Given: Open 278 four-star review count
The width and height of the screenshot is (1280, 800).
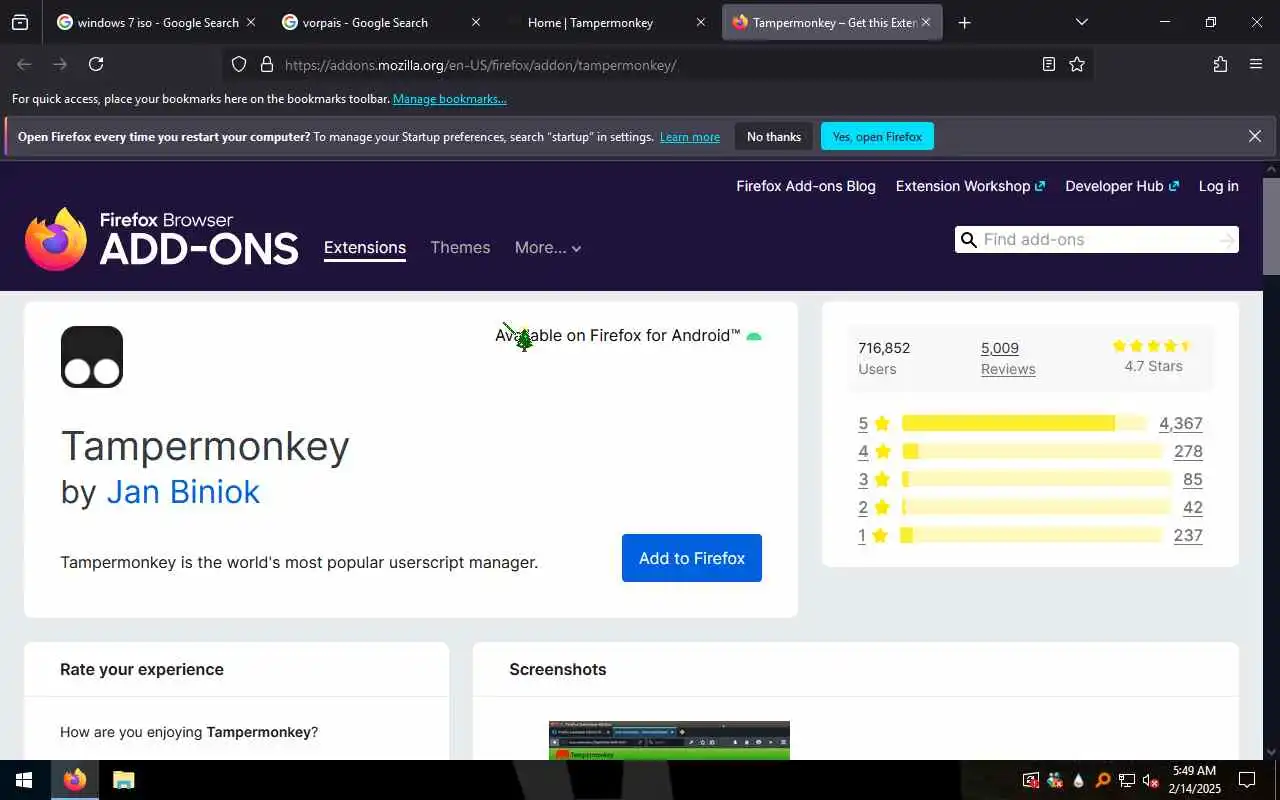Looking at the screenshot, I should (x=1188, y=451).
